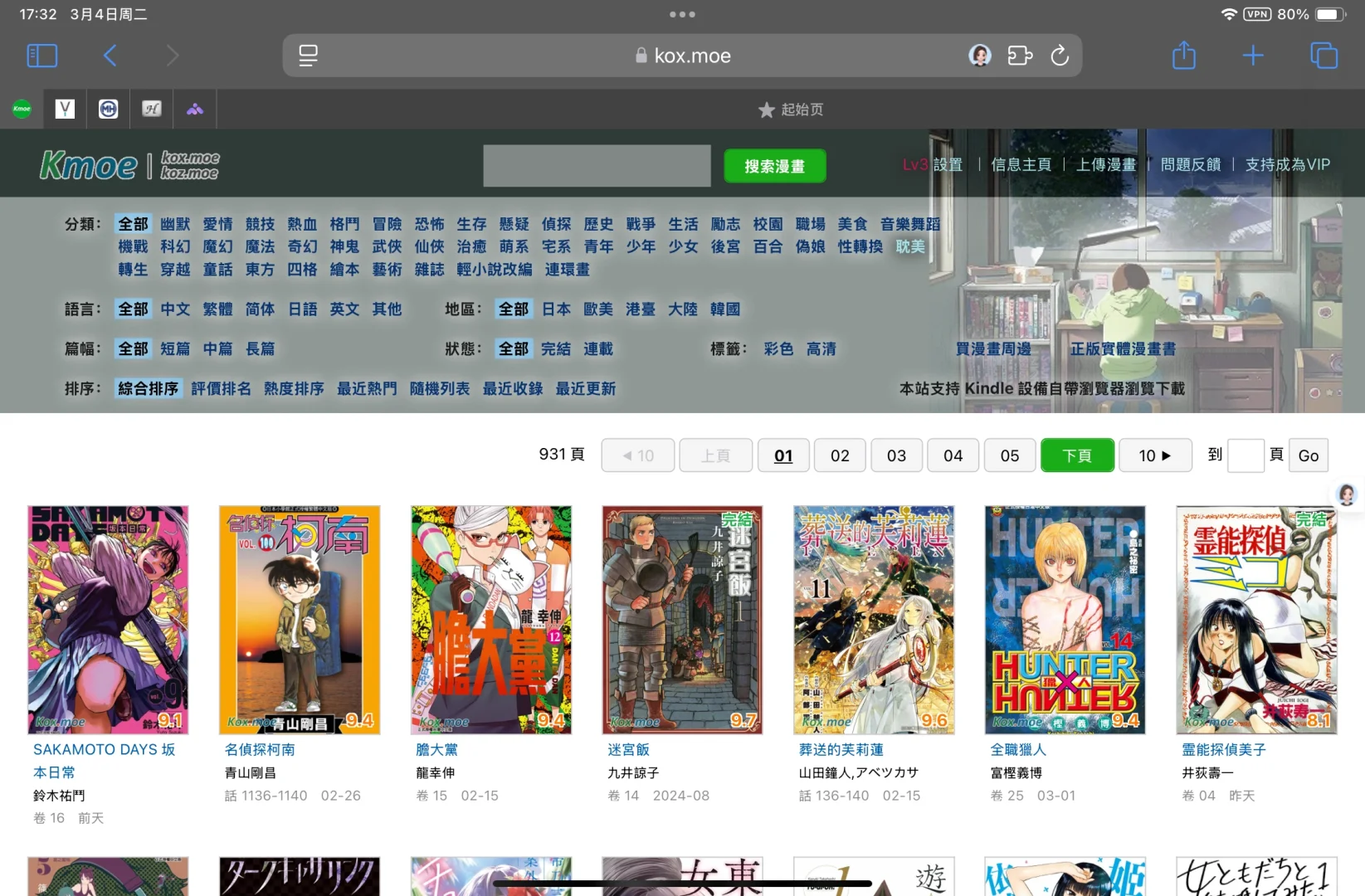Click the 10 forward pagination arrow

(1155, 455)
